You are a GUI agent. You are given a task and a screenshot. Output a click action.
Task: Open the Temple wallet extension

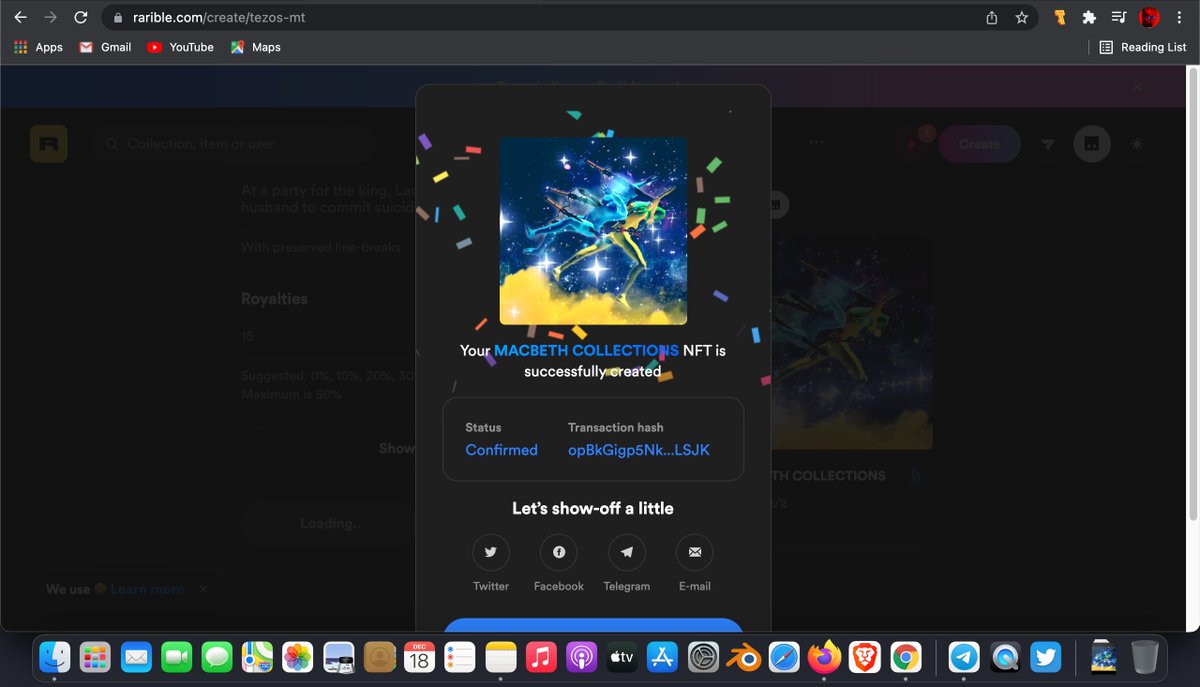[x=1060, y=17]
